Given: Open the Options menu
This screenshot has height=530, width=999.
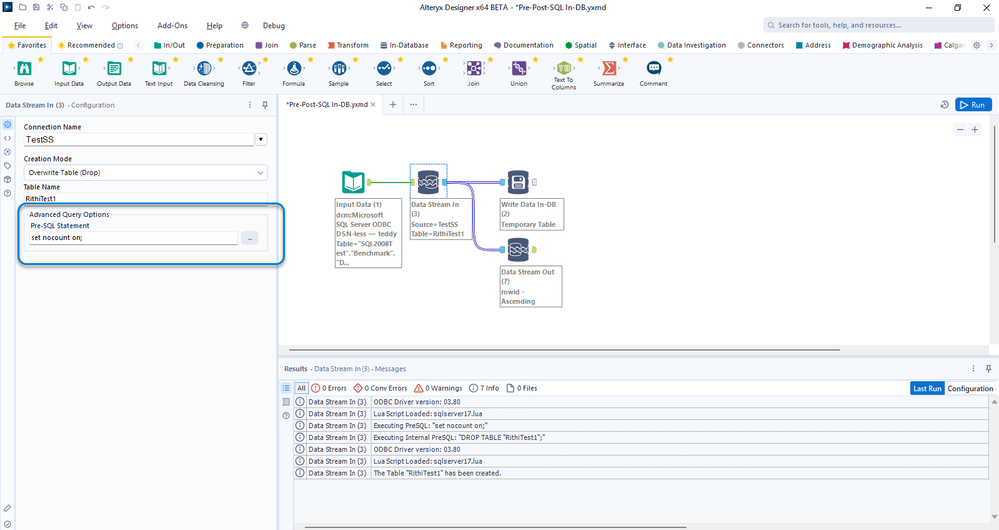Looking at the screenshot, I should click(x=125, y=25).
